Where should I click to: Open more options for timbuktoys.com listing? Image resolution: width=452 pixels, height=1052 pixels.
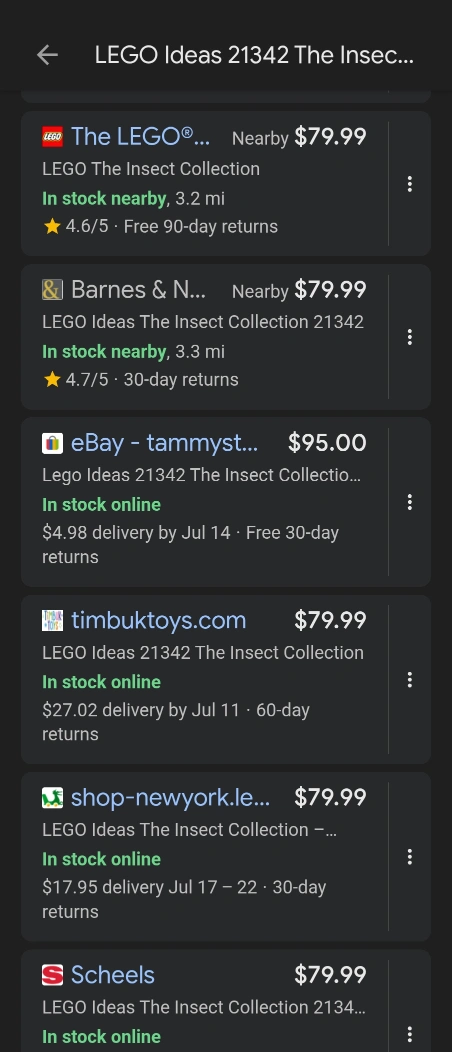[410, 680]
